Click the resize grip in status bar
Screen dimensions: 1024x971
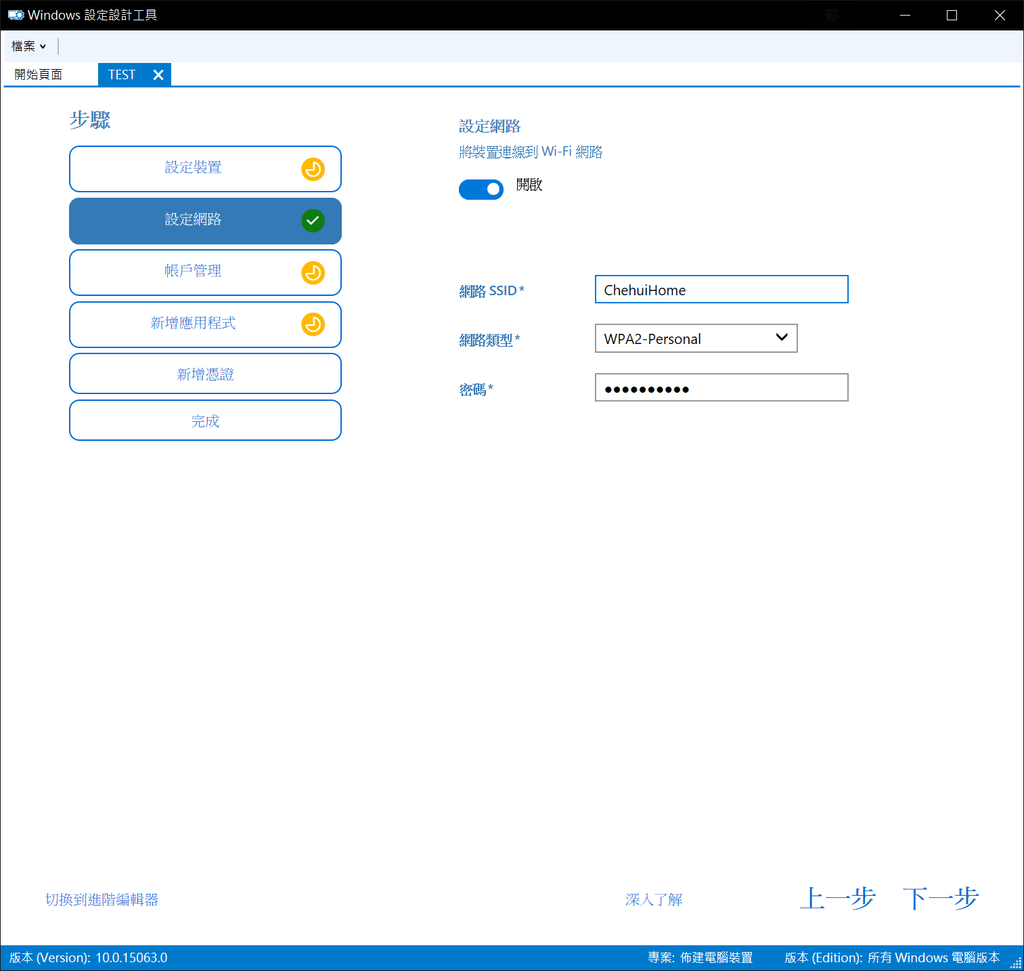coord(1016,963)
